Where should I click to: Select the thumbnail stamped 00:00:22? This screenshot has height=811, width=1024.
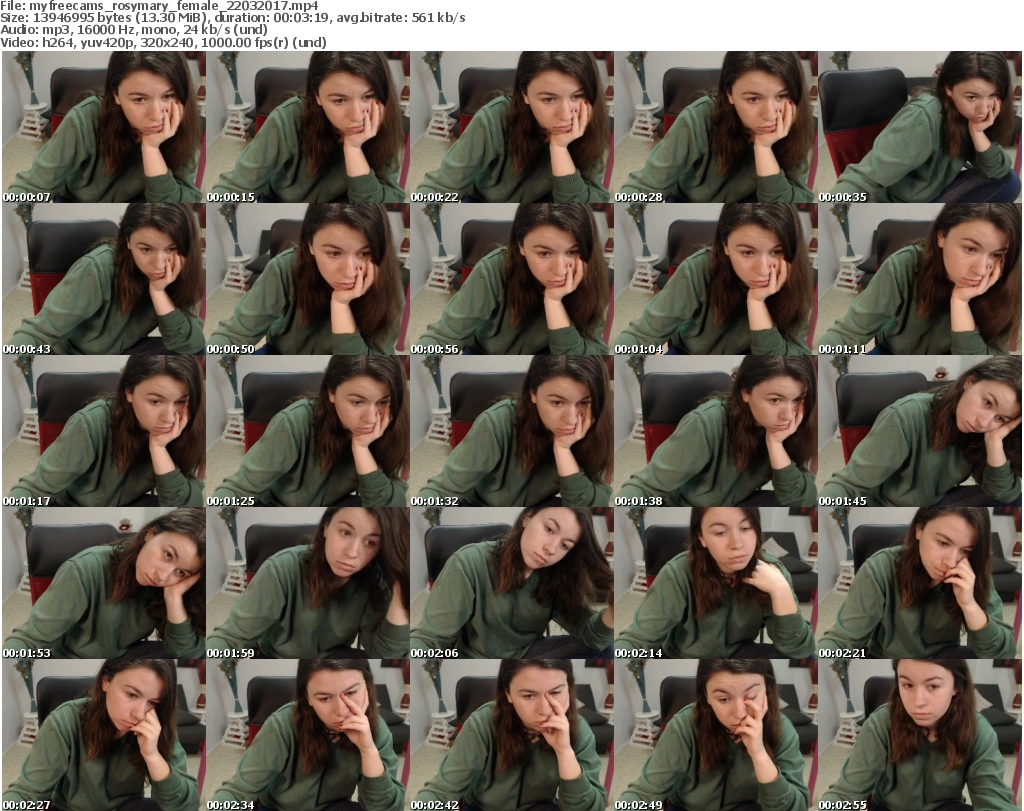click(512, 127)
